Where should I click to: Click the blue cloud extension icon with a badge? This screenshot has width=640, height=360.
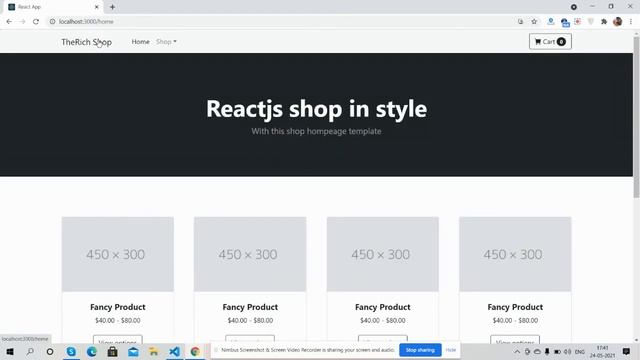pyautogui.click(x=565, y=22)
